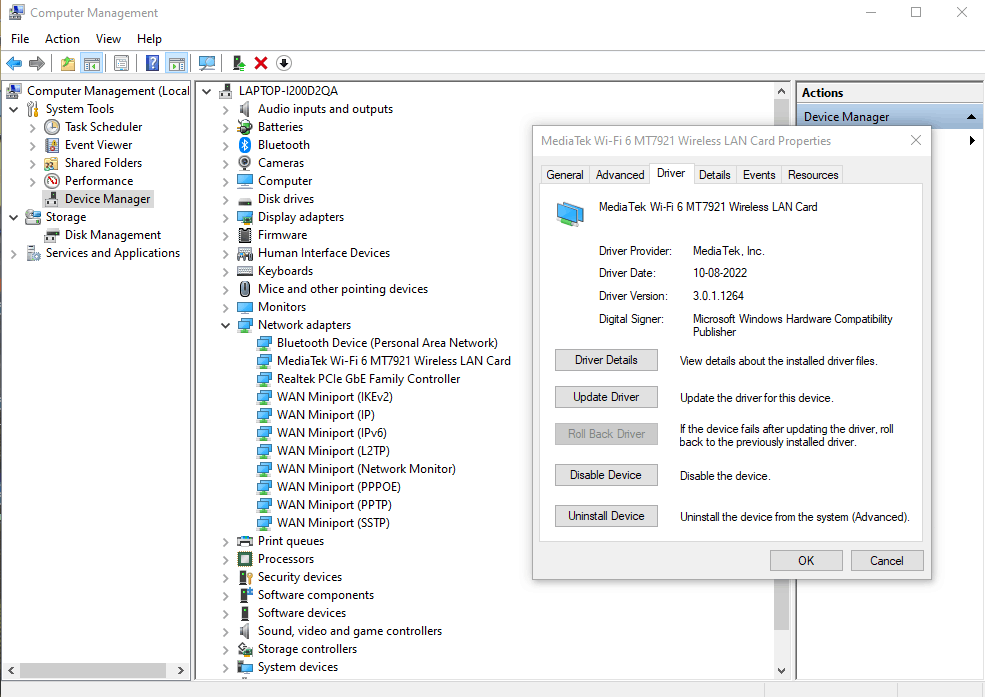Click the Back arrow in the toolbar
The height and width of the screenshot is (697, 985).
(14, 63)
